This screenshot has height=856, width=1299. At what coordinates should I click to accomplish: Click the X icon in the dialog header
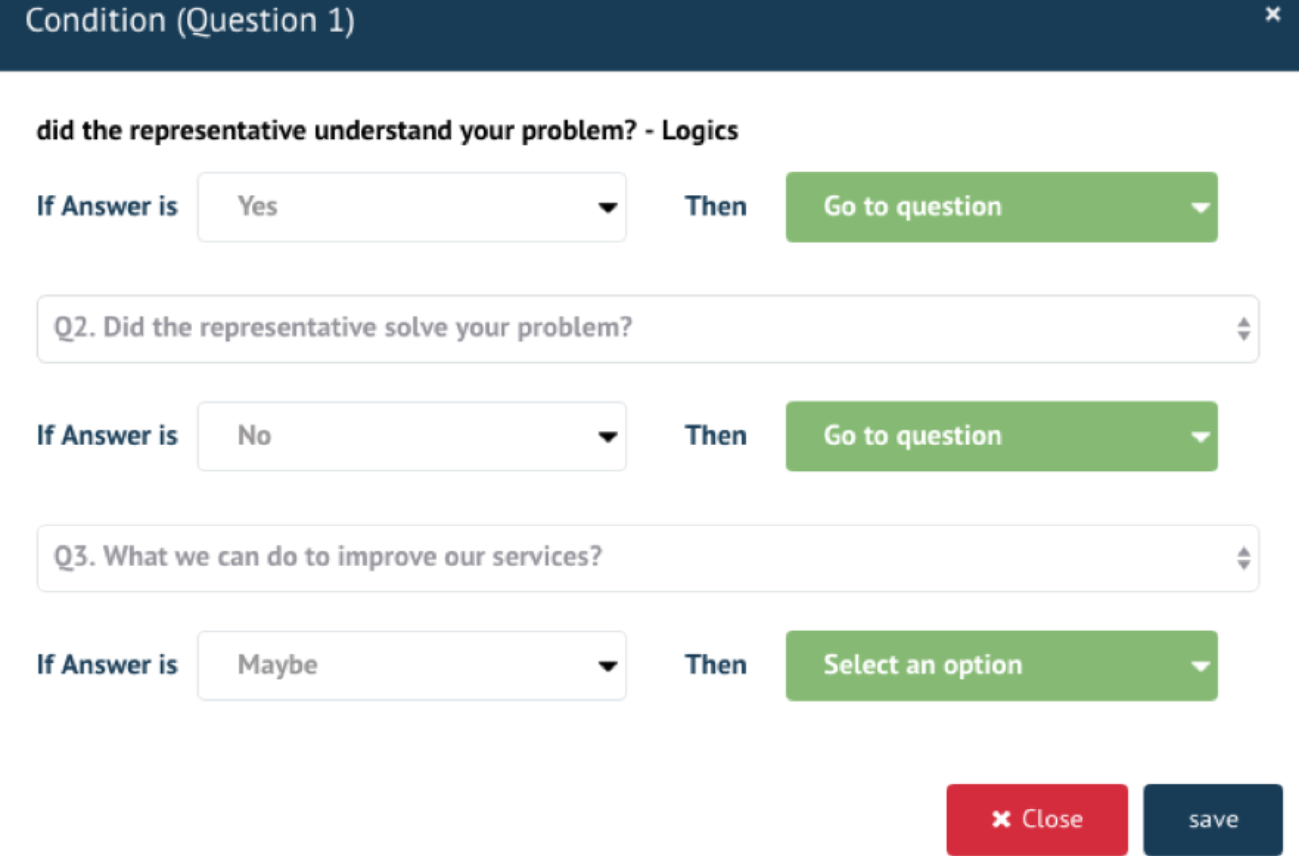click(1272, 15)
